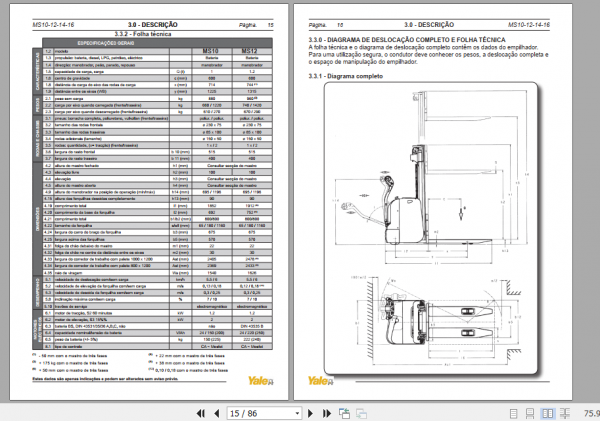Go to the first page of the document
600x421 pixels.
point(201,413)
